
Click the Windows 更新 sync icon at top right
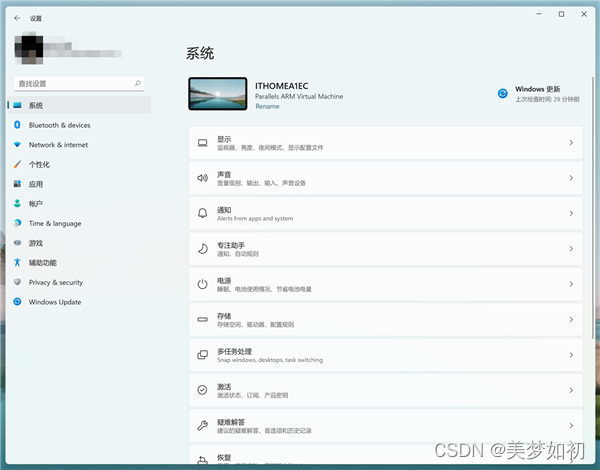(502, 93)
